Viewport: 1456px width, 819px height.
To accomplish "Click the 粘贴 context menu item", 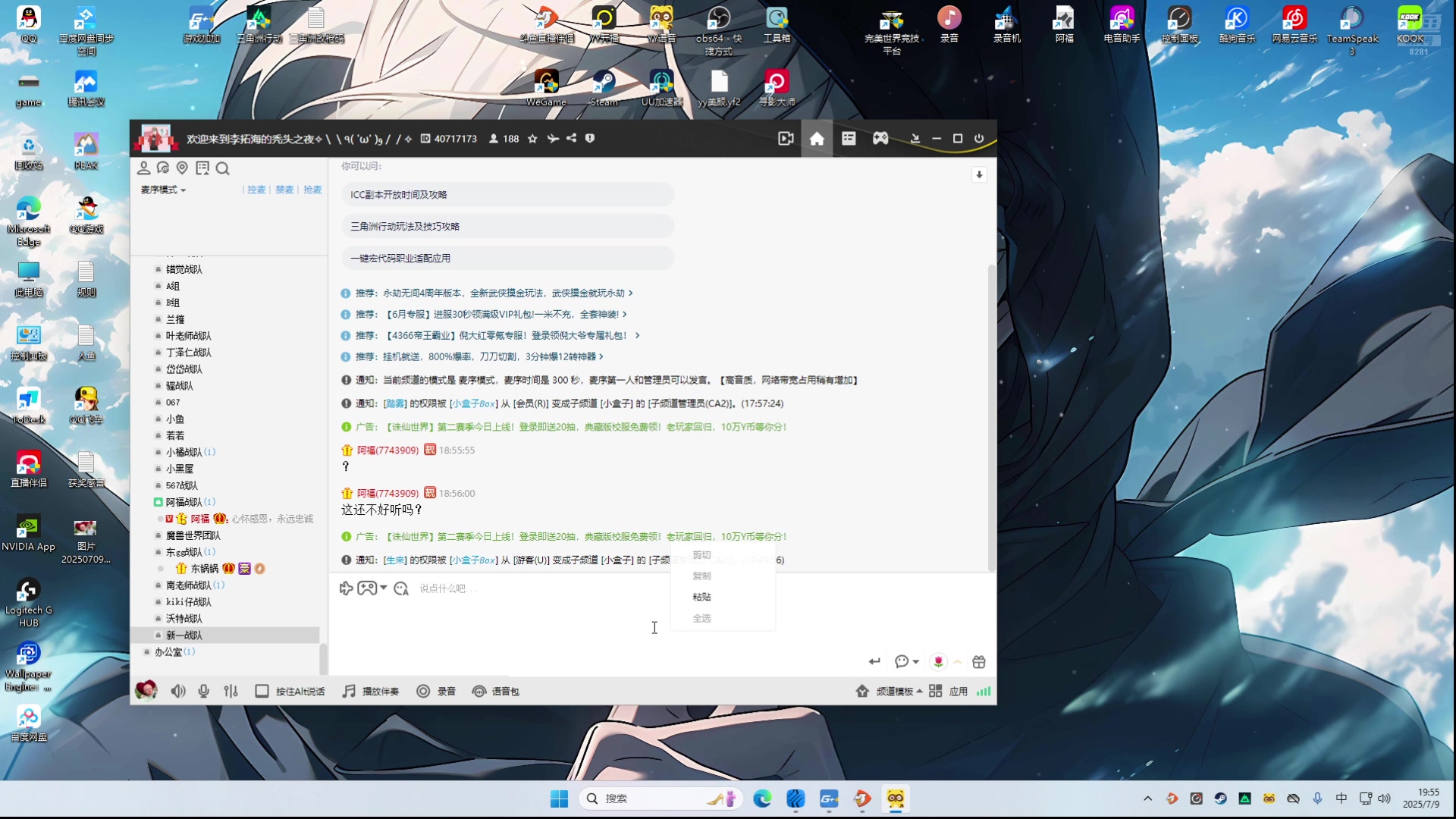I will click(x=701, y=598).
